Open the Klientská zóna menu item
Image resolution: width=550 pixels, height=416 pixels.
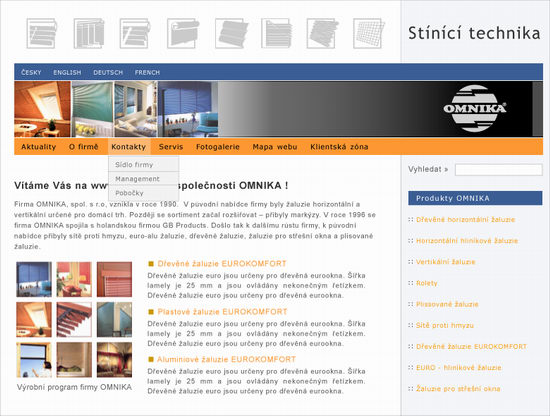pos(339,147)
